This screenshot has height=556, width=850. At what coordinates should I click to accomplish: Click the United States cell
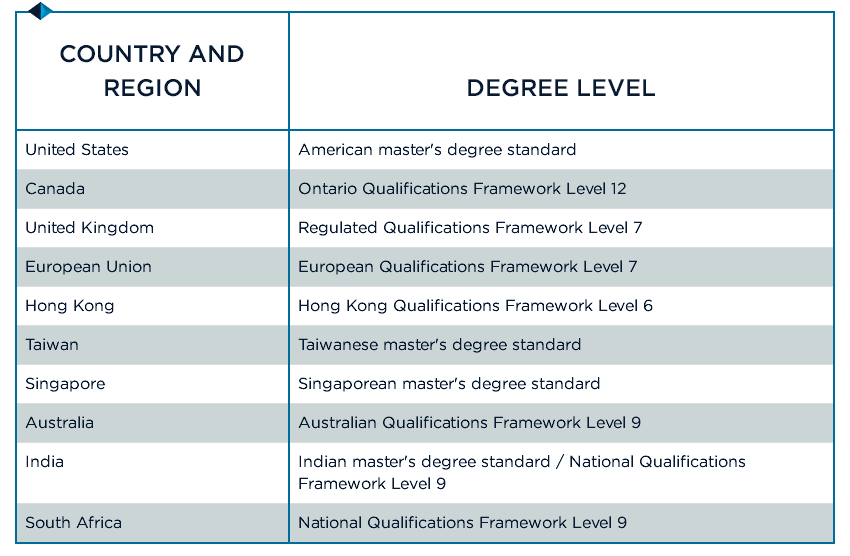(77, 150)
